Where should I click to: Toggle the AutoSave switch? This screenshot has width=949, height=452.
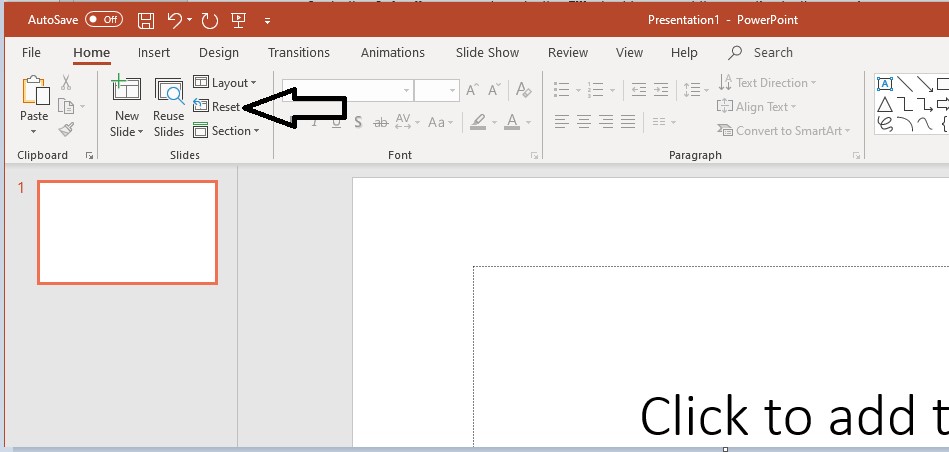103,20
